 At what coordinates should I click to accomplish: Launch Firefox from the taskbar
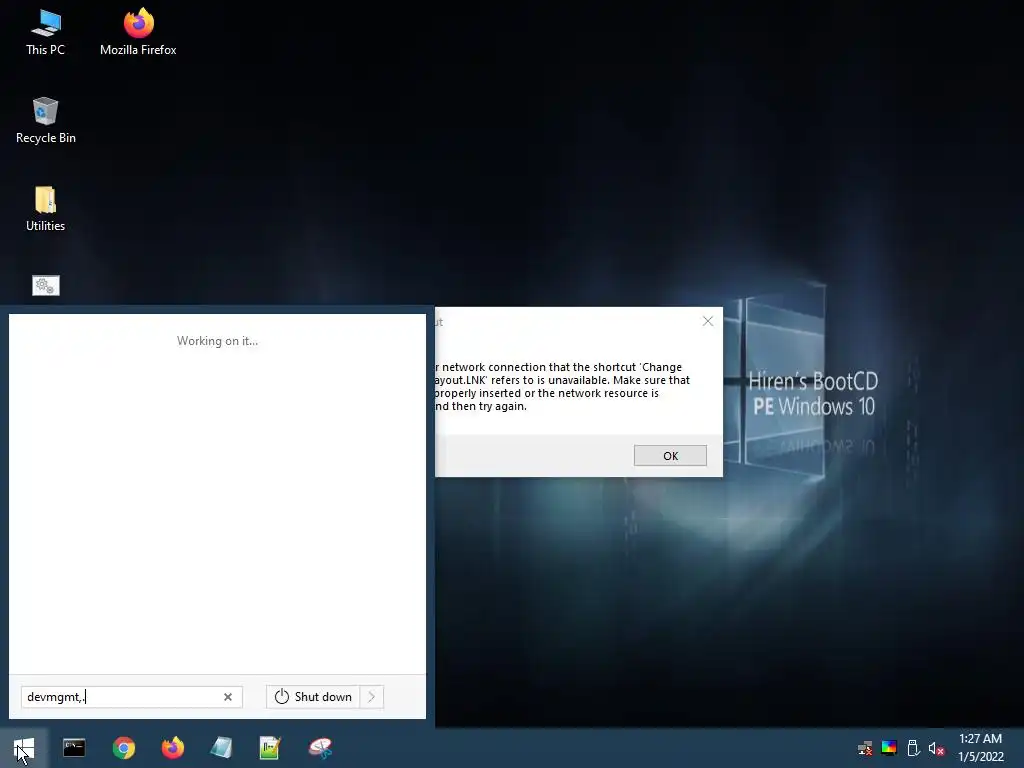point(172,748)
